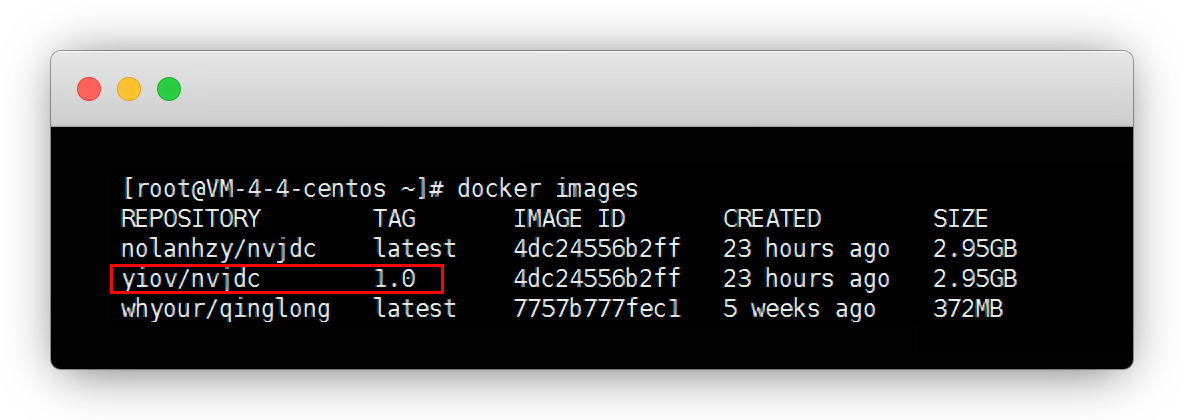The width and height of the screenshot is (1184, 420).
Task: Click the latest tag of nolanhzy/nvjdc
Action: (415, 249)
